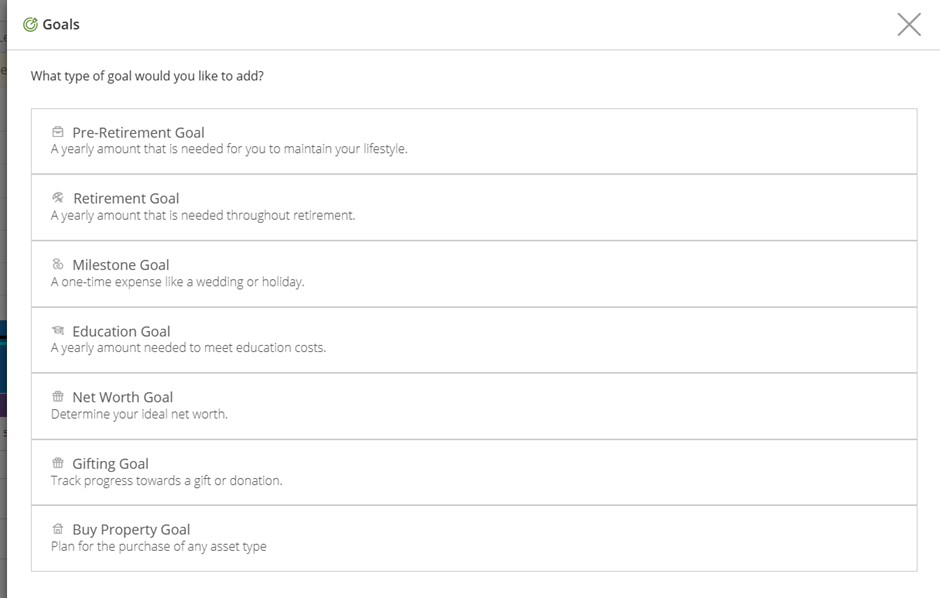Click 'Track progress towards a gift or donation' text
Viewport: 940px width, 598px height.
pyautogui.click(x=167, y=481)
